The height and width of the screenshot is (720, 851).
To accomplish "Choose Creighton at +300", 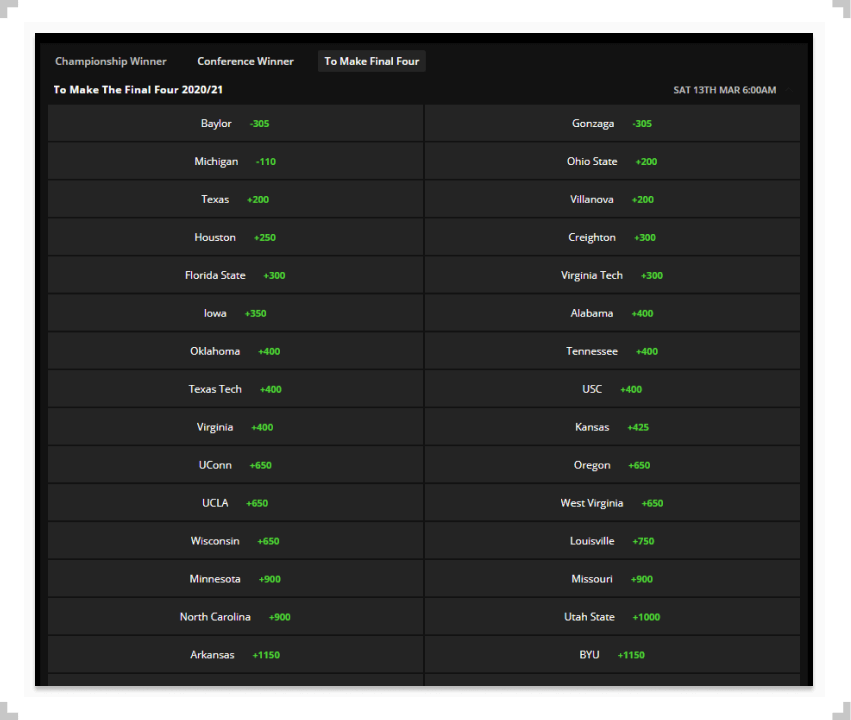I will click(612, 238).
